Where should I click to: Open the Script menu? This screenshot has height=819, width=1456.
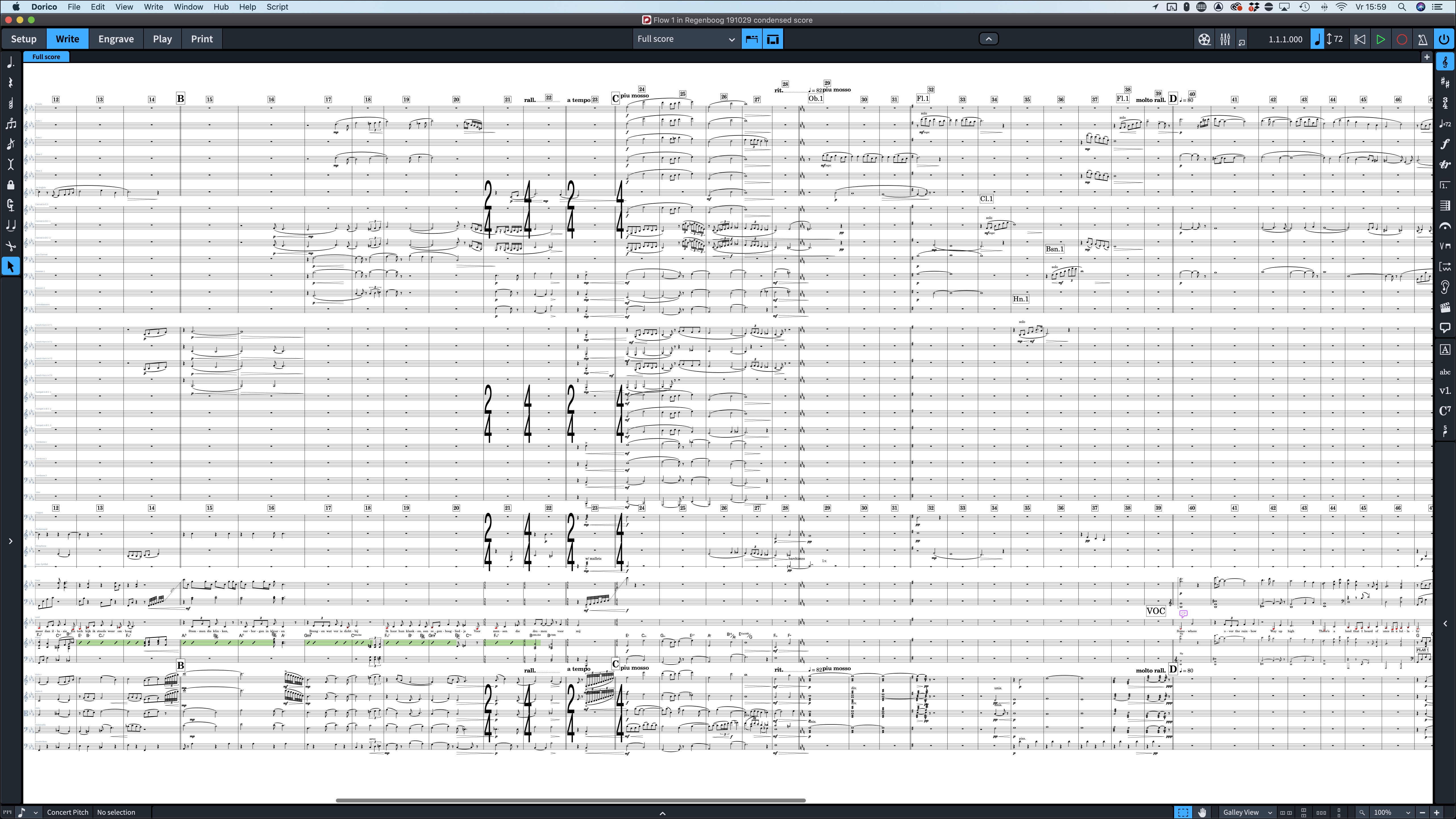[278, 7]
